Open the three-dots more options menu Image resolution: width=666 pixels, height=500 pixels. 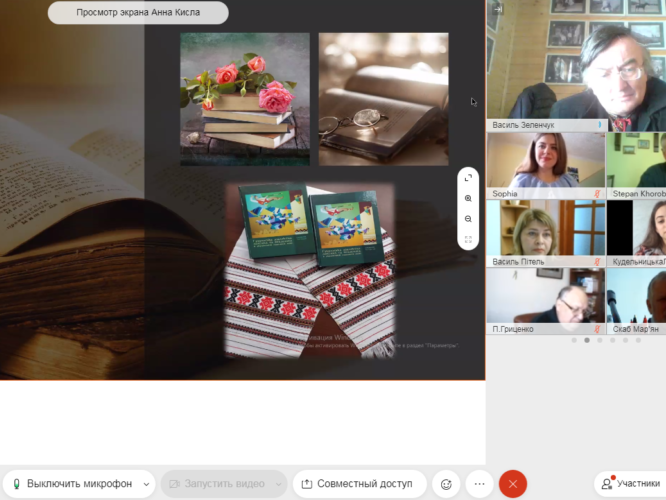[479, 484]
